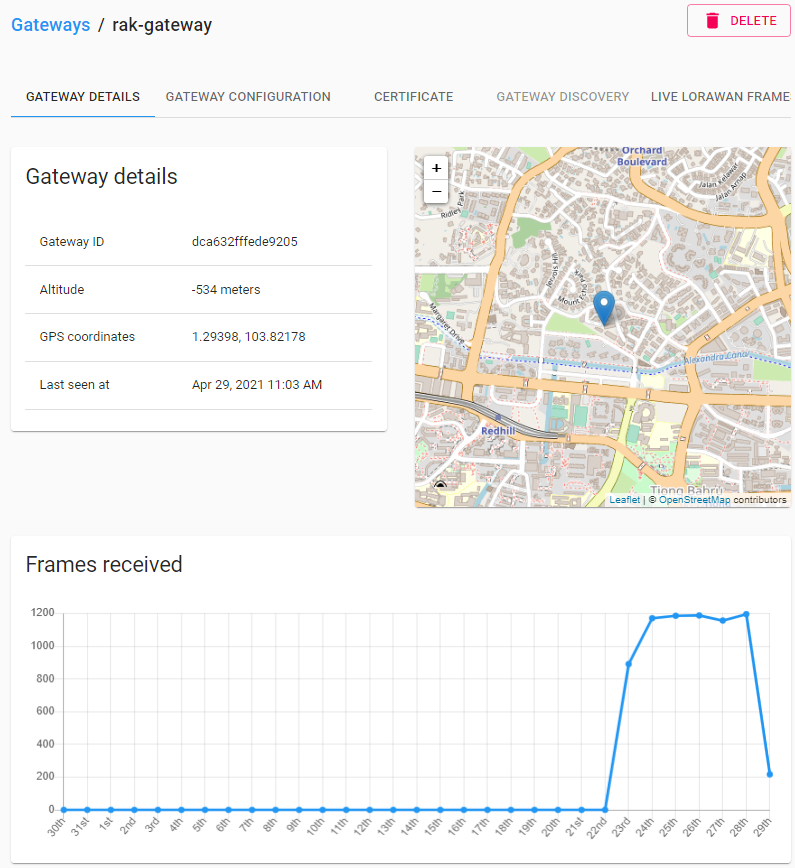Click the Orchard Boulevard label on map
Image resolution: width=795 pixels, height=868 pixels.
pos(642,156)
